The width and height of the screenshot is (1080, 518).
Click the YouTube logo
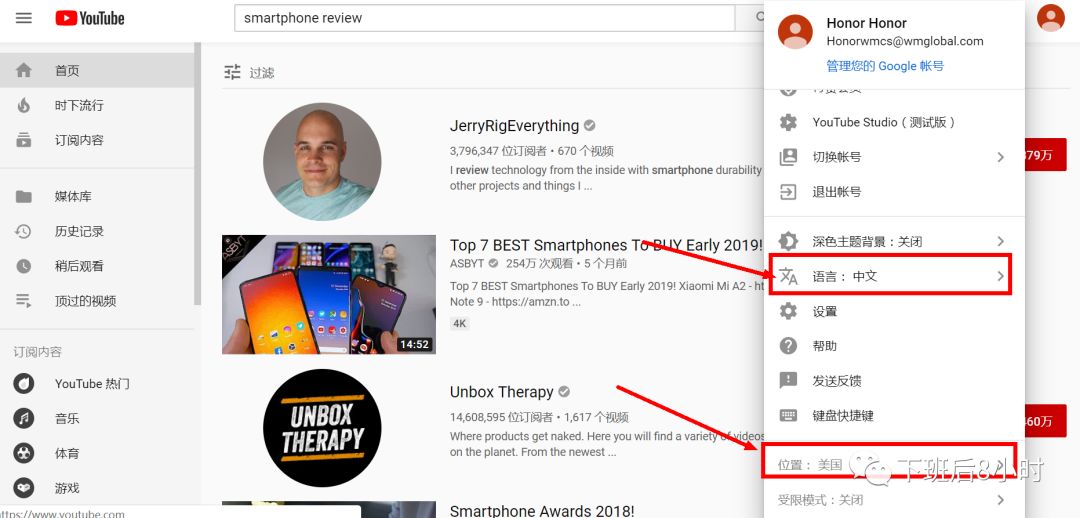click(x=90, y=18)
